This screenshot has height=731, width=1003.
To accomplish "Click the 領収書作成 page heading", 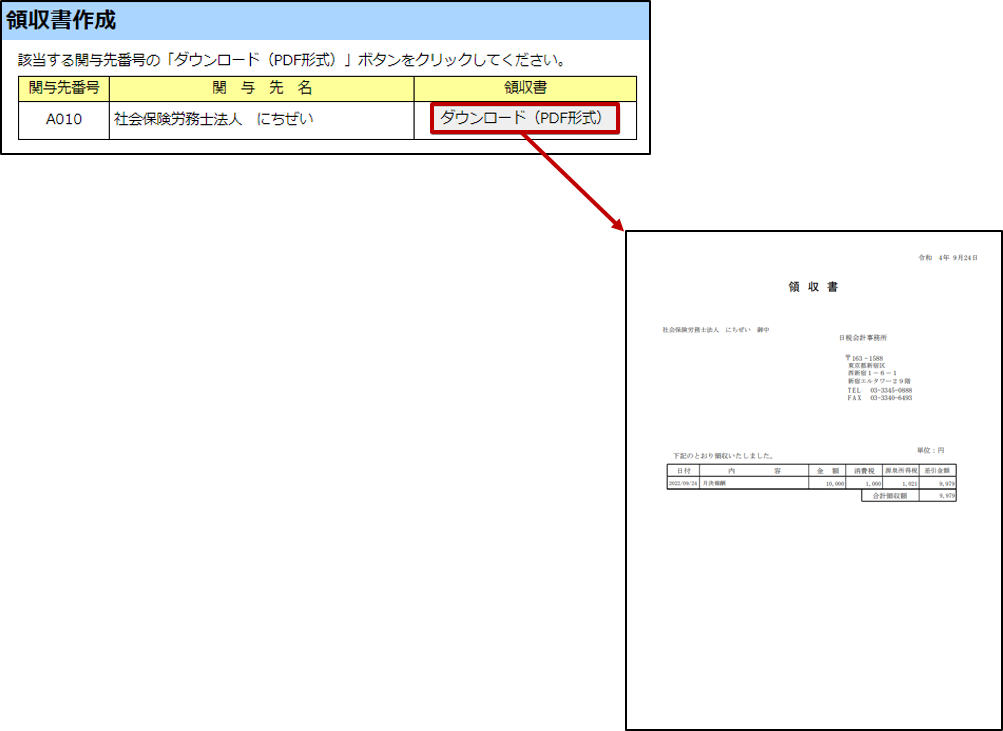I will click(60, 20).
